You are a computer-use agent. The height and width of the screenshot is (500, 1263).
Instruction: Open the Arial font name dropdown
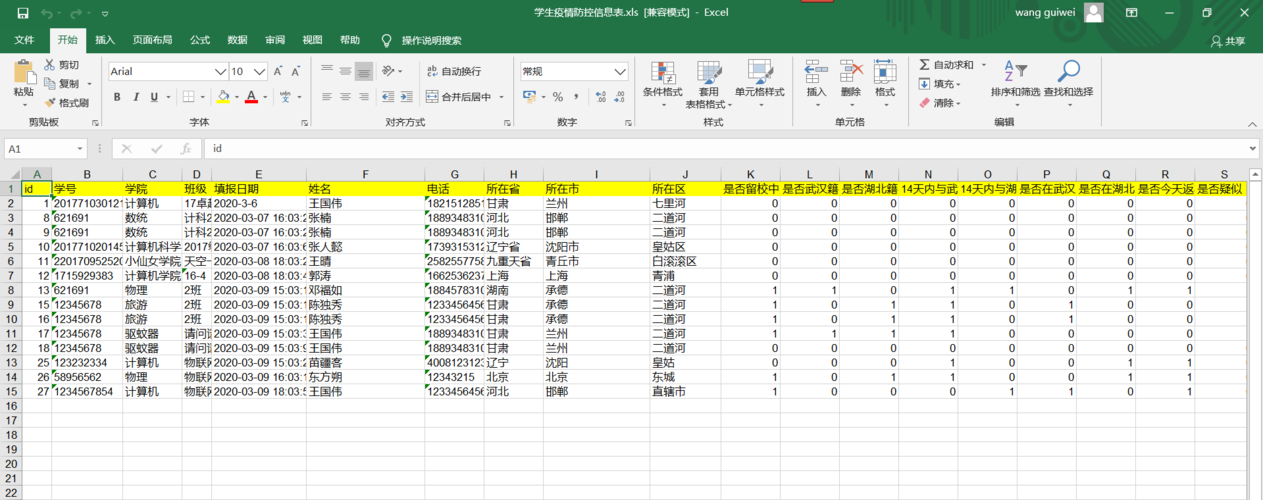point(221,72)
